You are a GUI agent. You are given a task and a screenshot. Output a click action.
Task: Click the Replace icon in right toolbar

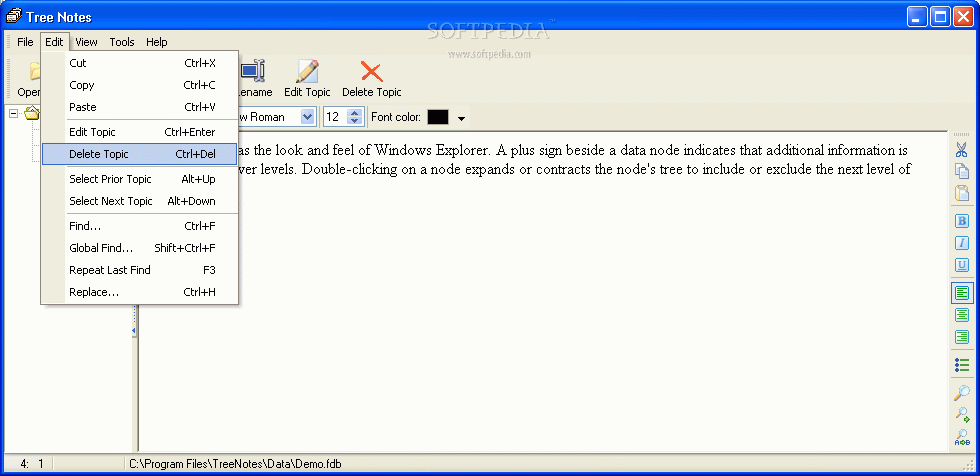point(961,437)
